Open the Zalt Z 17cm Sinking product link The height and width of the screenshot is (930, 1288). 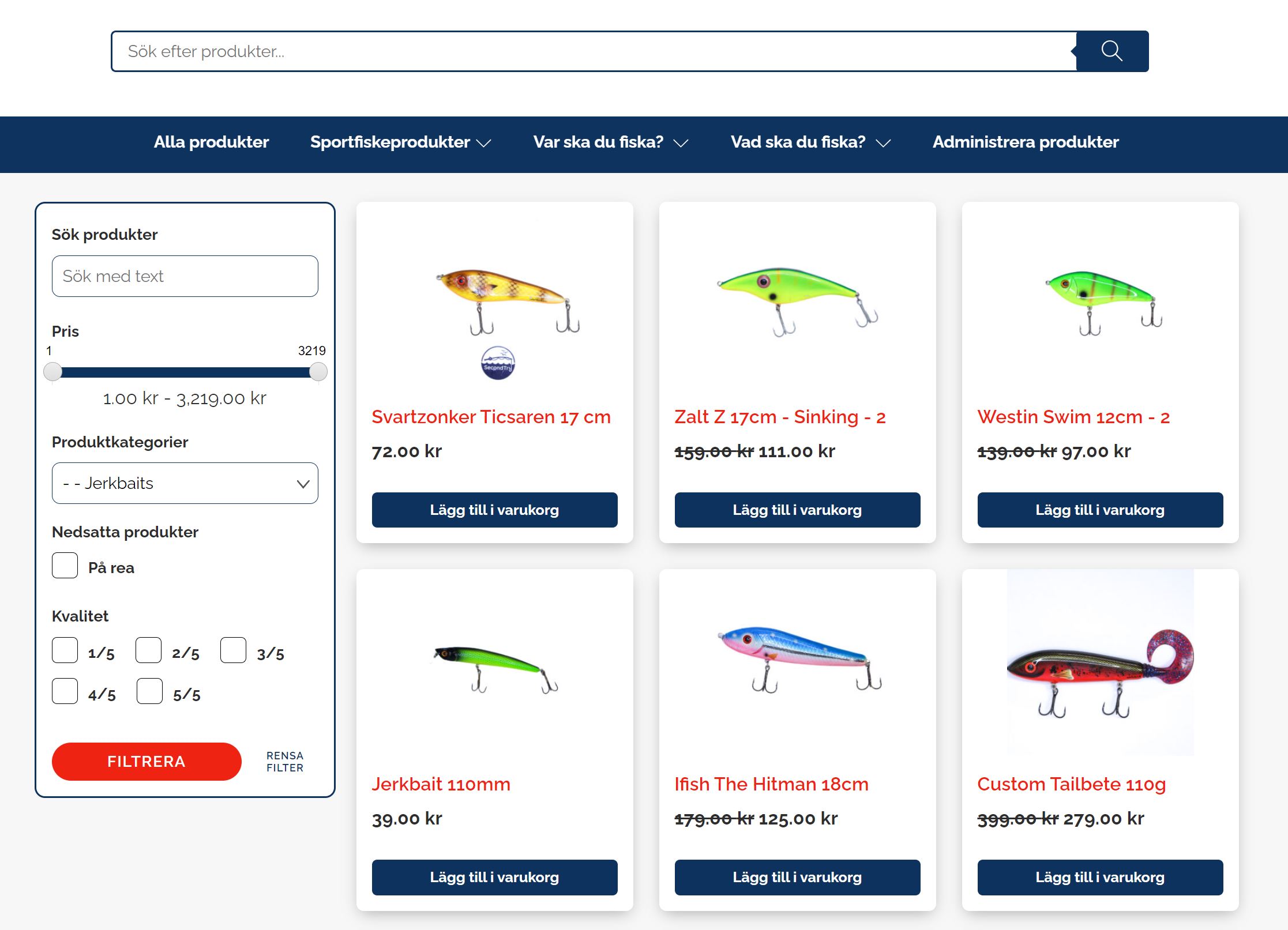point(780,417)
